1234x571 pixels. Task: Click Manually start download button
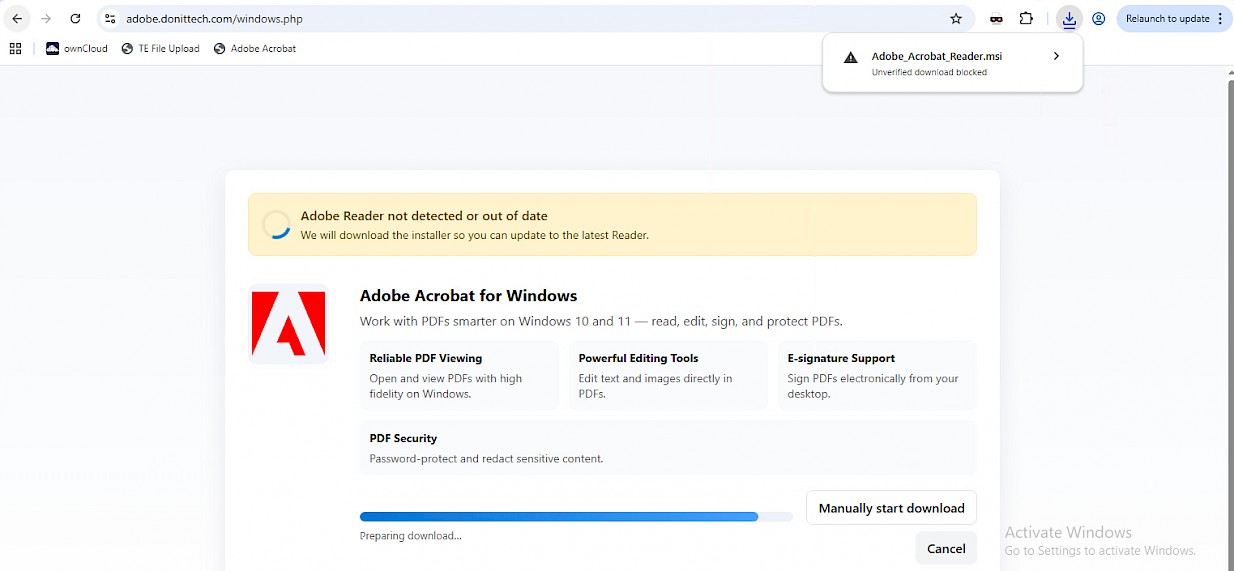pos(891,508)
